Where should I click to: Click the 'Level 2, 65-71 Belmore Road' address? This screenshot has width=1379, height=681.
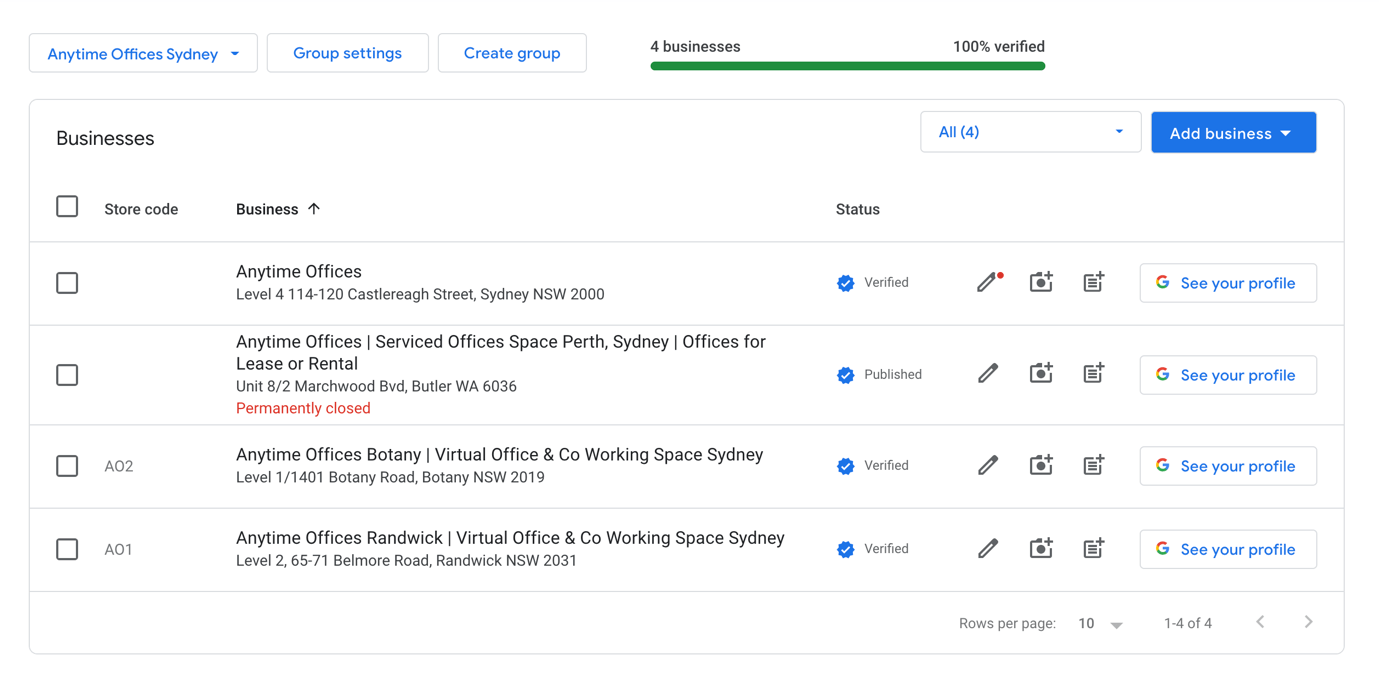click(406, 560)
